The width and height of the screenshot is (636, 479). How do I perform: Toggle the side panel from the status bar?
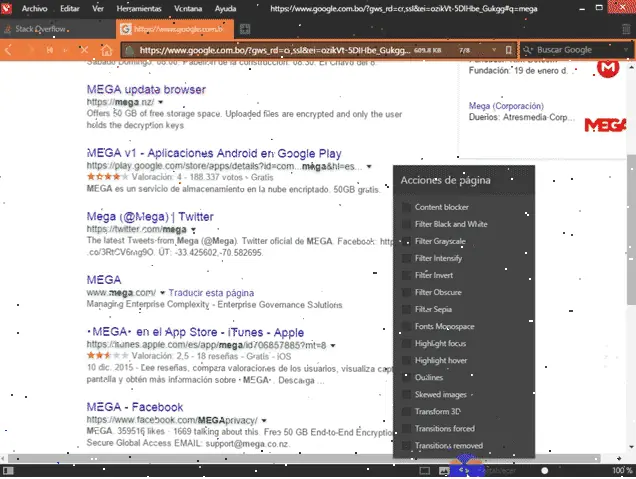click(8, 471)
